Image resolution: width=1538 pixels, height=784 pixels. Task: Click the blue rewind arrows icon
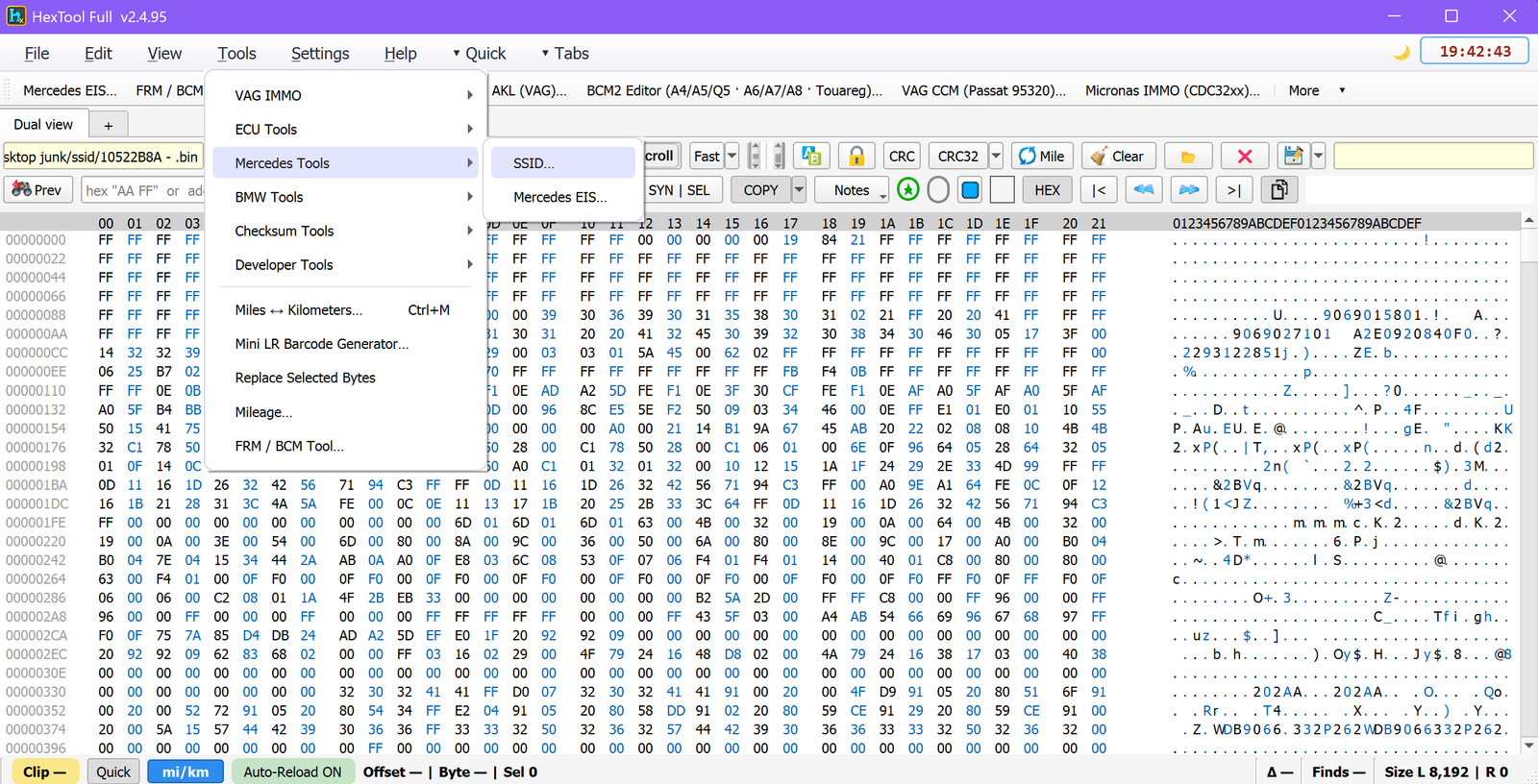click(1144, 189)
